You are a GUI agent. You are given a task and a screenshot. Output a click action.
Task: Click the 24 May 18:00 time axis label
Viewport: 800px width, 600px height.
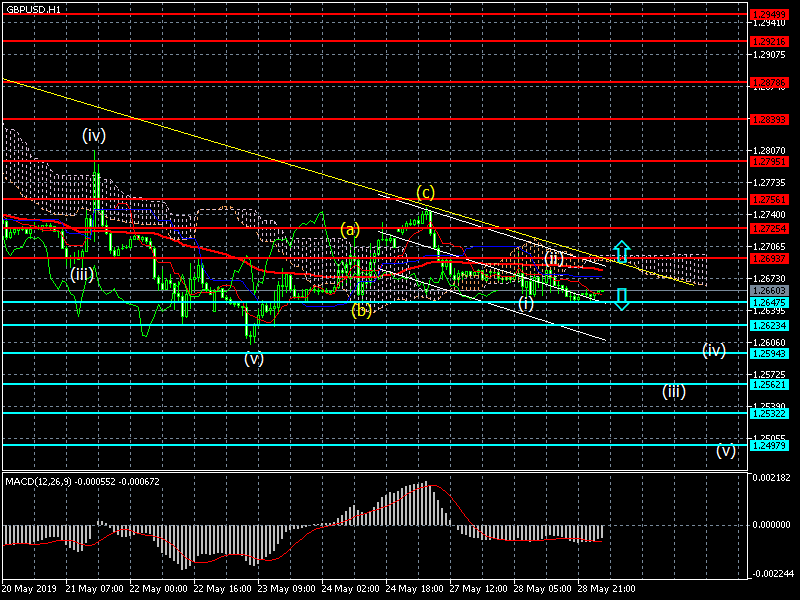point(414,589)
